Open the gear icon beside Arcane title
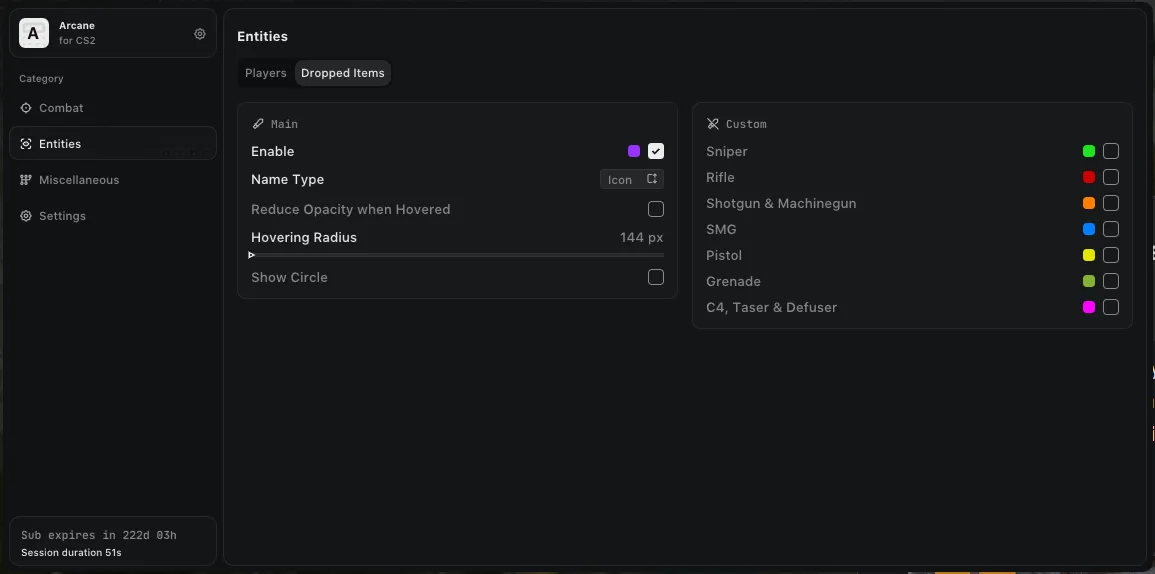This screenshot has width=1155, height=574. click(200, 34)
